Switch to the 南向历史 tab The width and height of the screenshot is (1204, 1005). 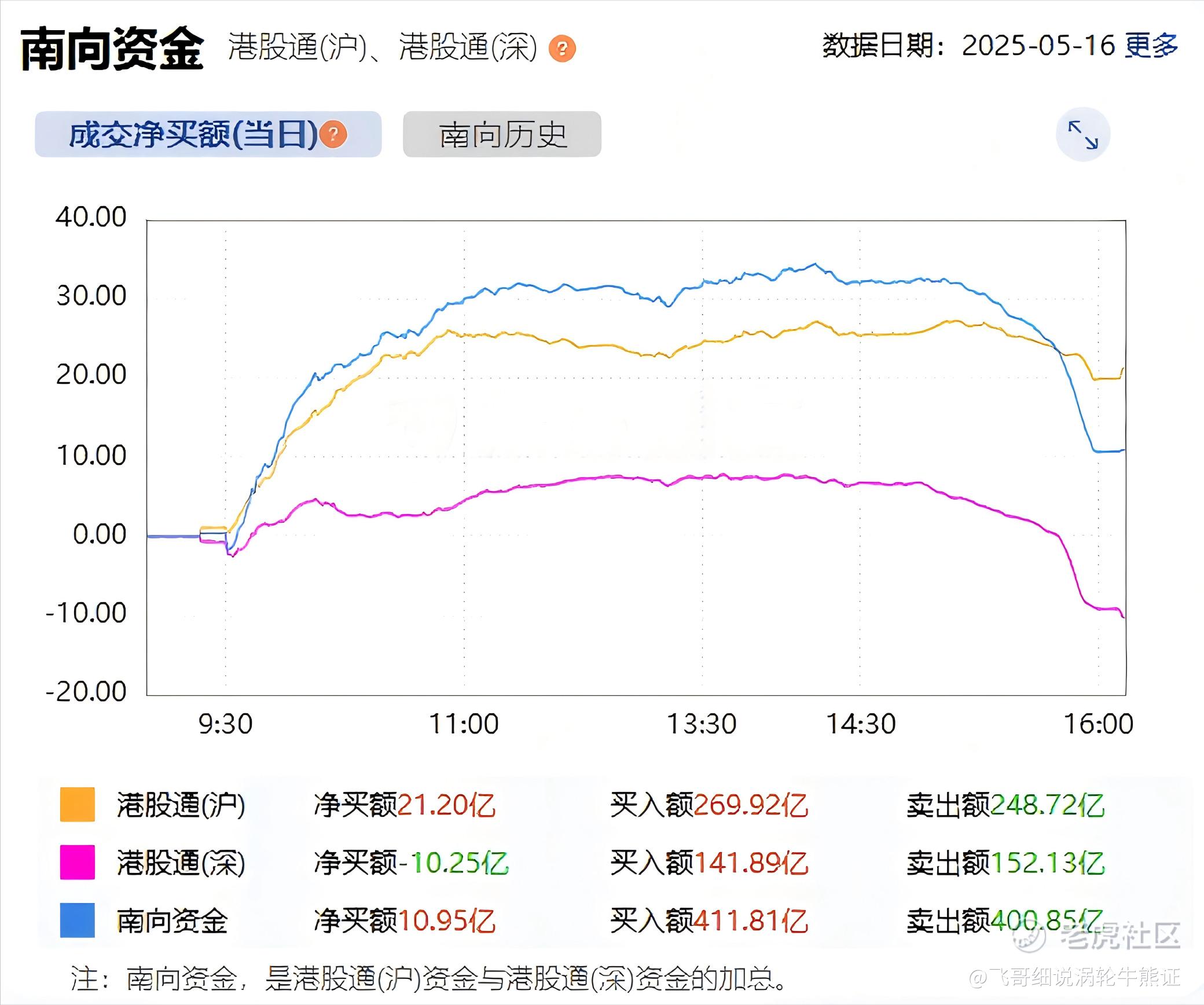pyautogui.click(x=502, y=135)
